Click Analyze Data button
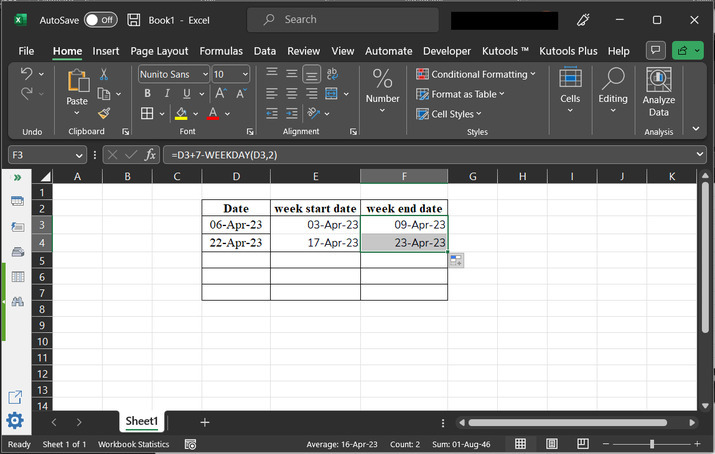The image size is (715, 454). tap(658, 93)
